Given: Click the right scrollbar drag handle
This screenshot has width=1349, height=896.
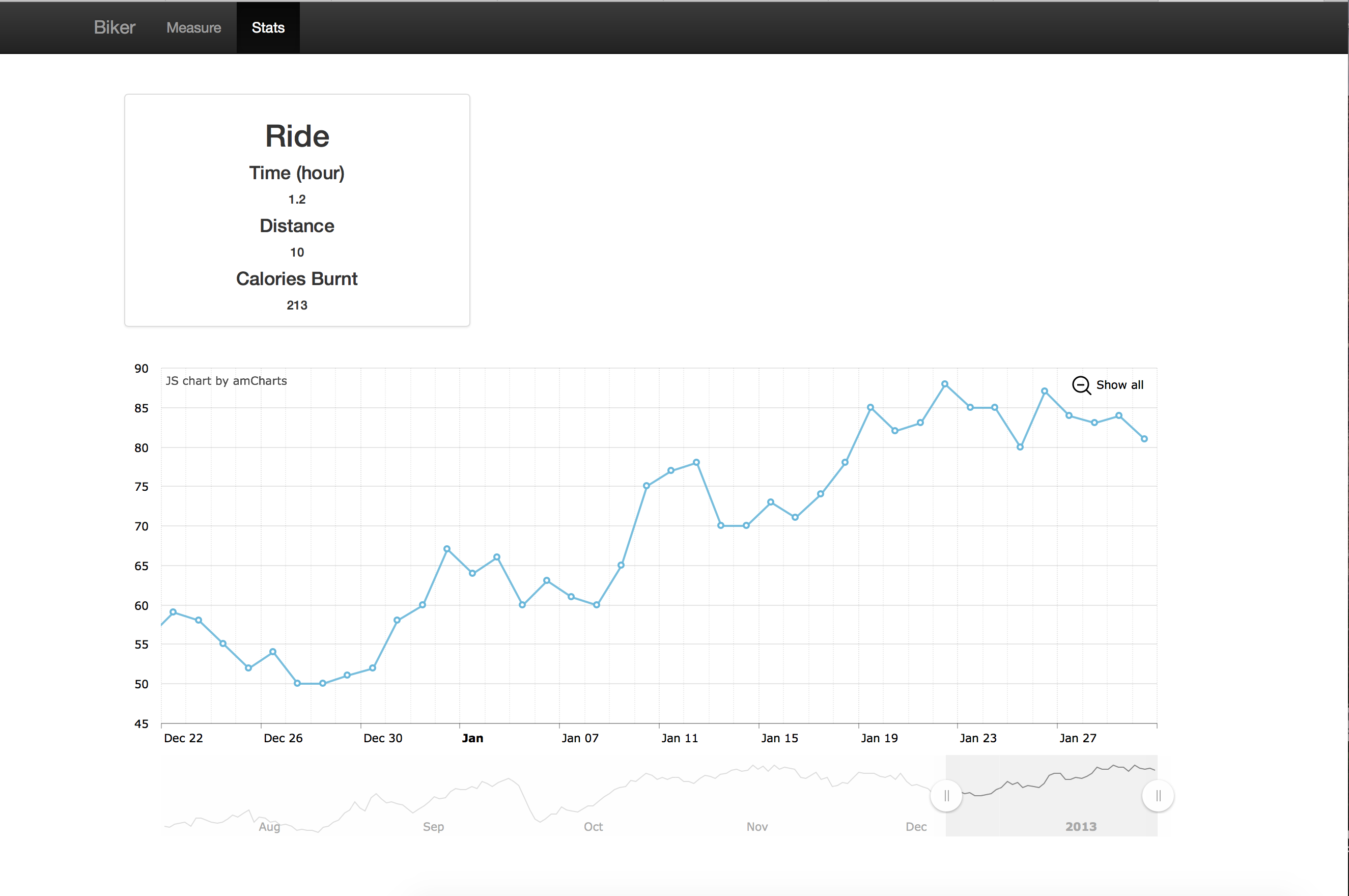Looking at the screenshot, I should [1158, 795].
